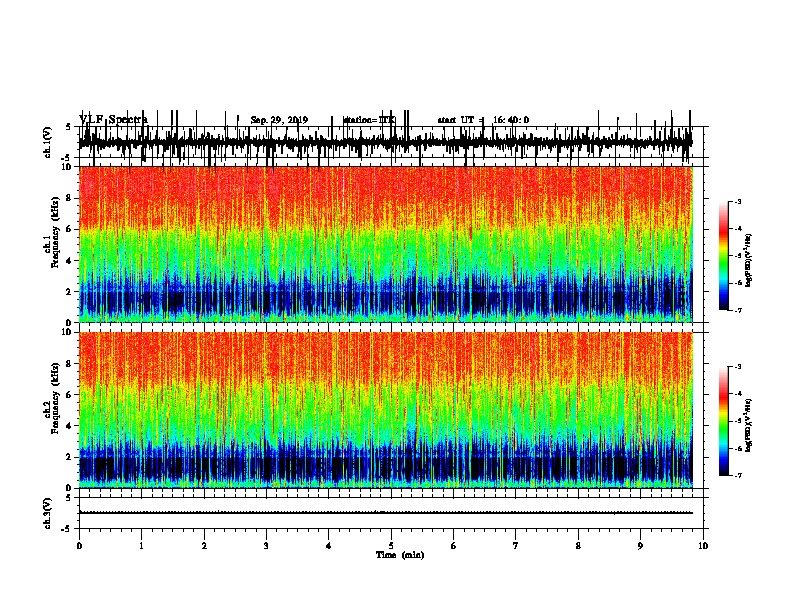This screenshot has width=792, height=612.
Task: Click the "start UT = 16:40:0" text
Action: coord(483,120)
